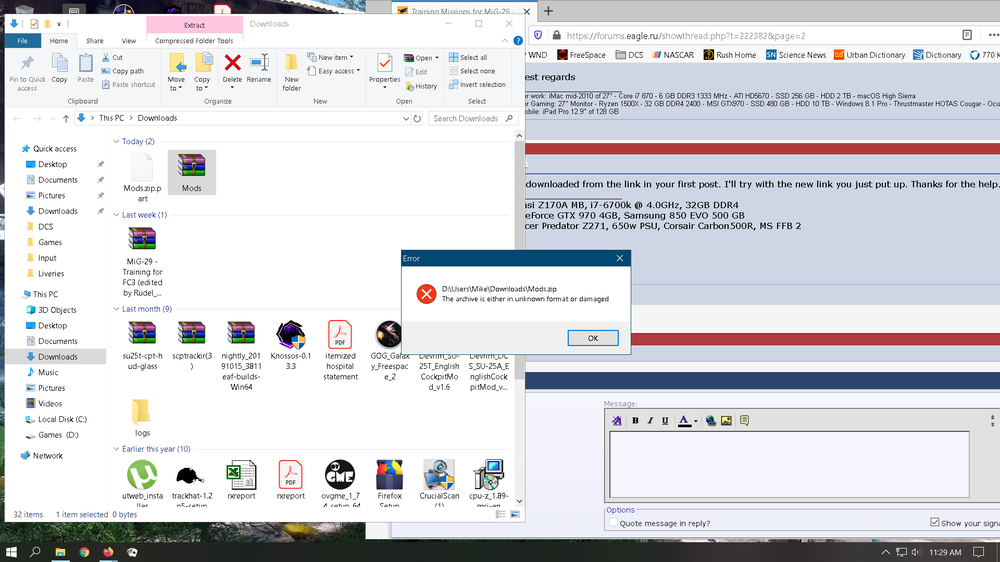The image size is (1000, 562).
Task: Click Invert selection in ribbon
Action: (477, 85)
